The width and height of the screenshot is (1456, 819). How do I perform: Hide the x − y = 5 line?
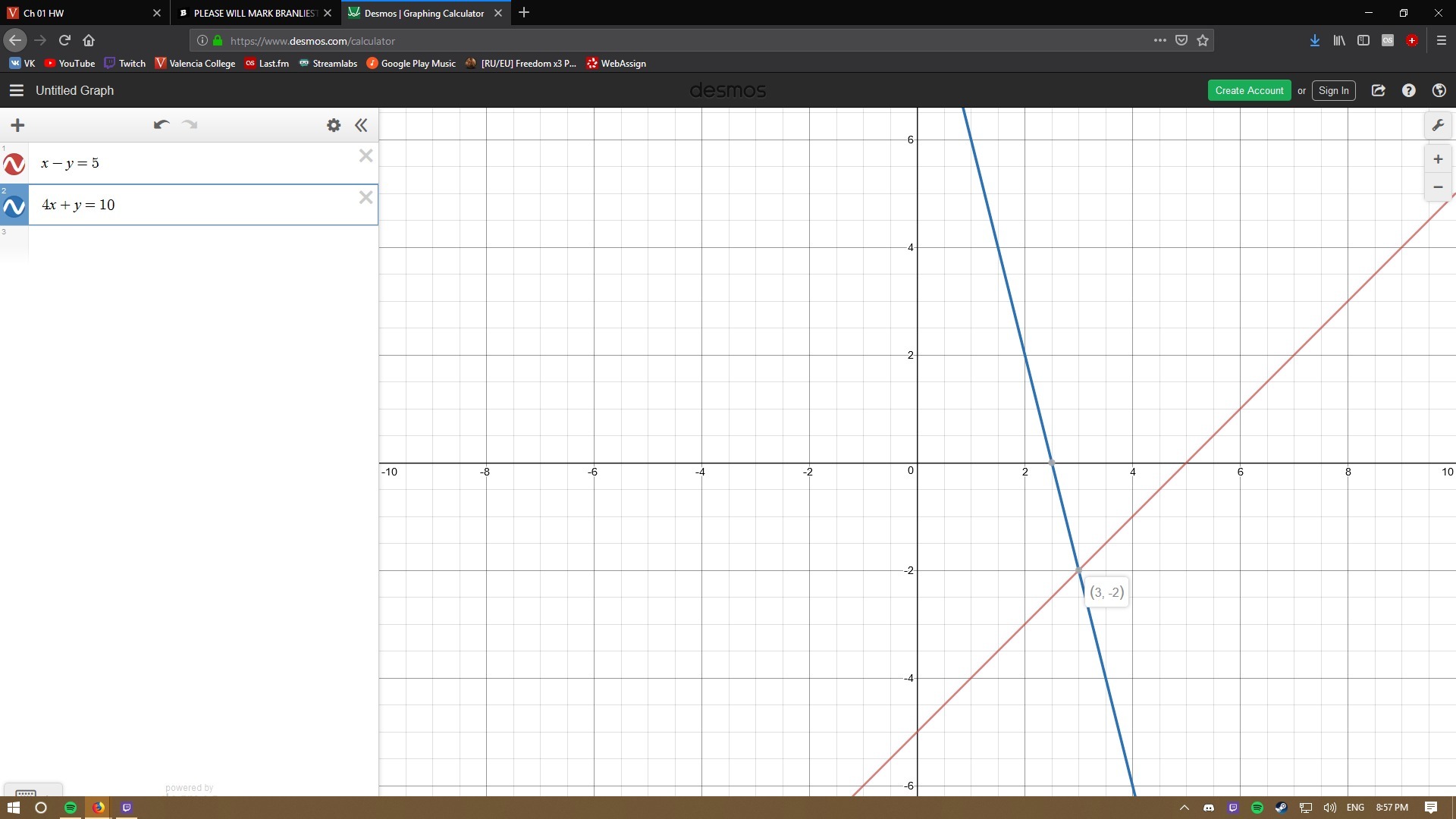(14, 164)
